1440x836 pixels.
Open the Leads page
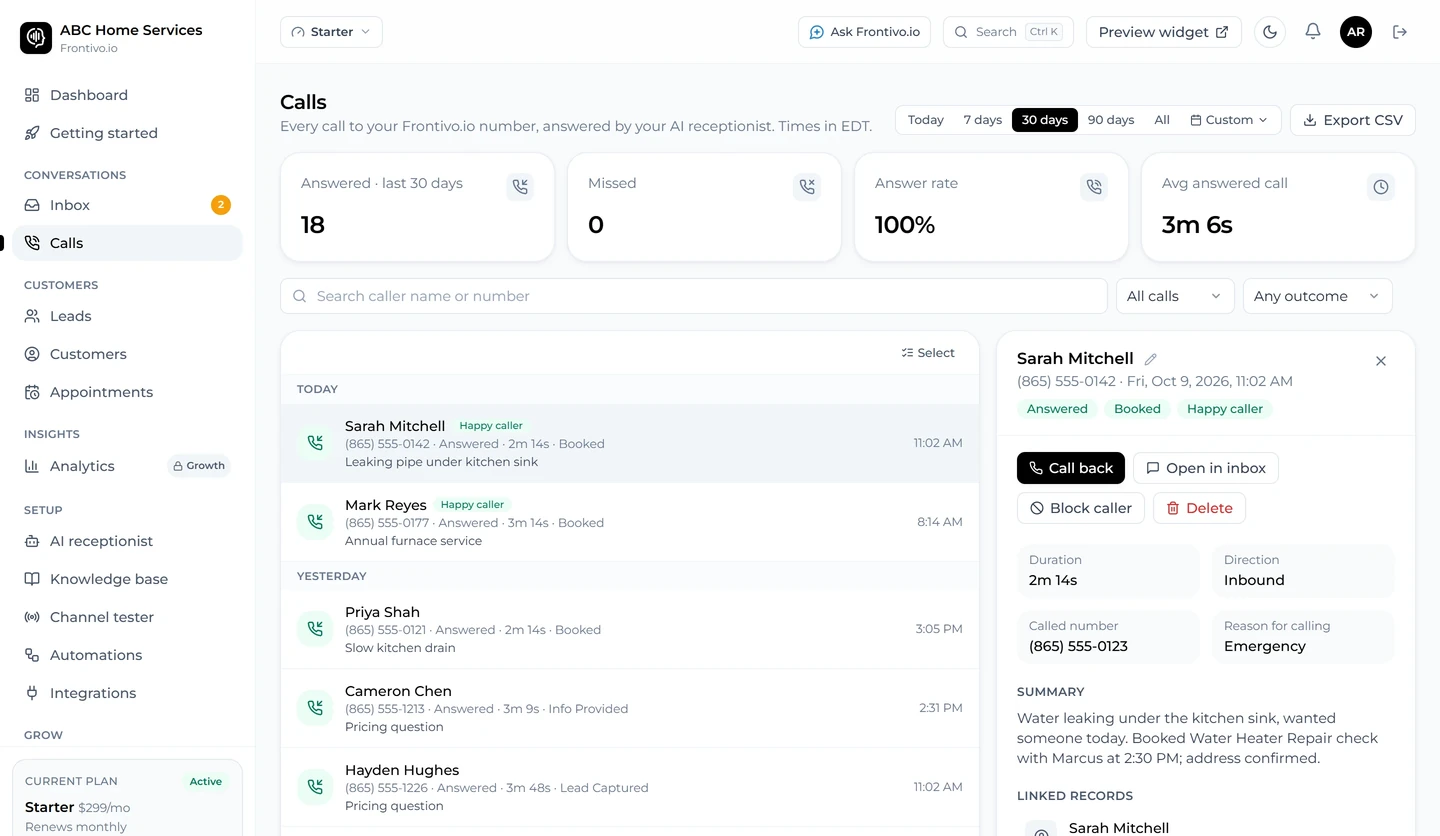(128, 316)
